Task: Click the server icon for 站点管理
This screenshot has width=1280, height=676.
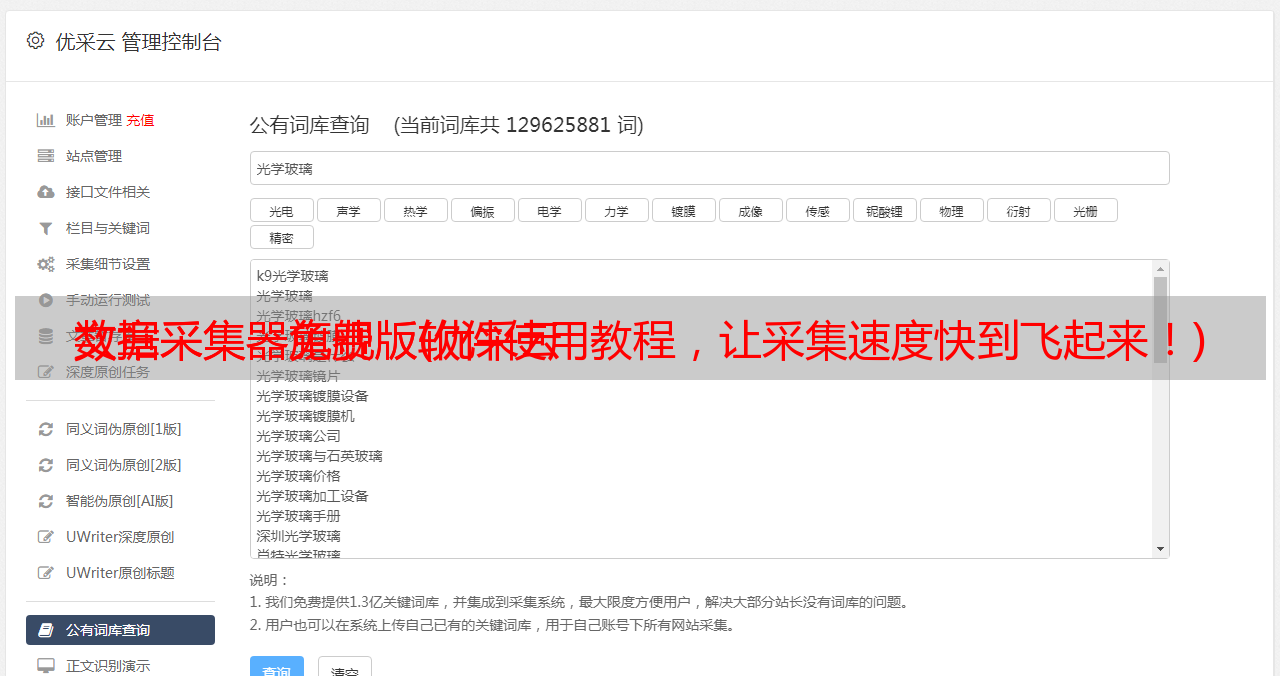Action: pyautogui.click(x=46, y=156)
